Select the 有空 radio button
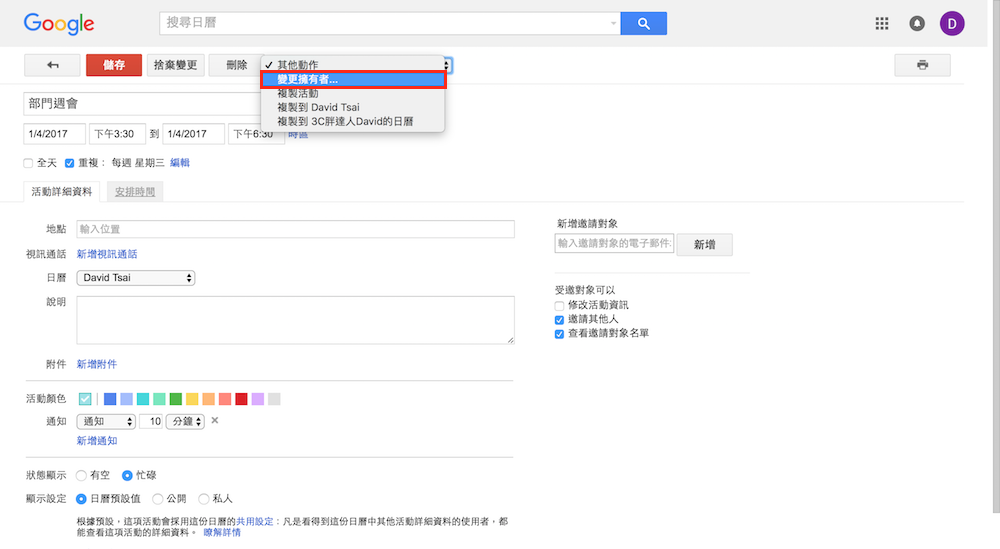 click(x=81, y=476)
